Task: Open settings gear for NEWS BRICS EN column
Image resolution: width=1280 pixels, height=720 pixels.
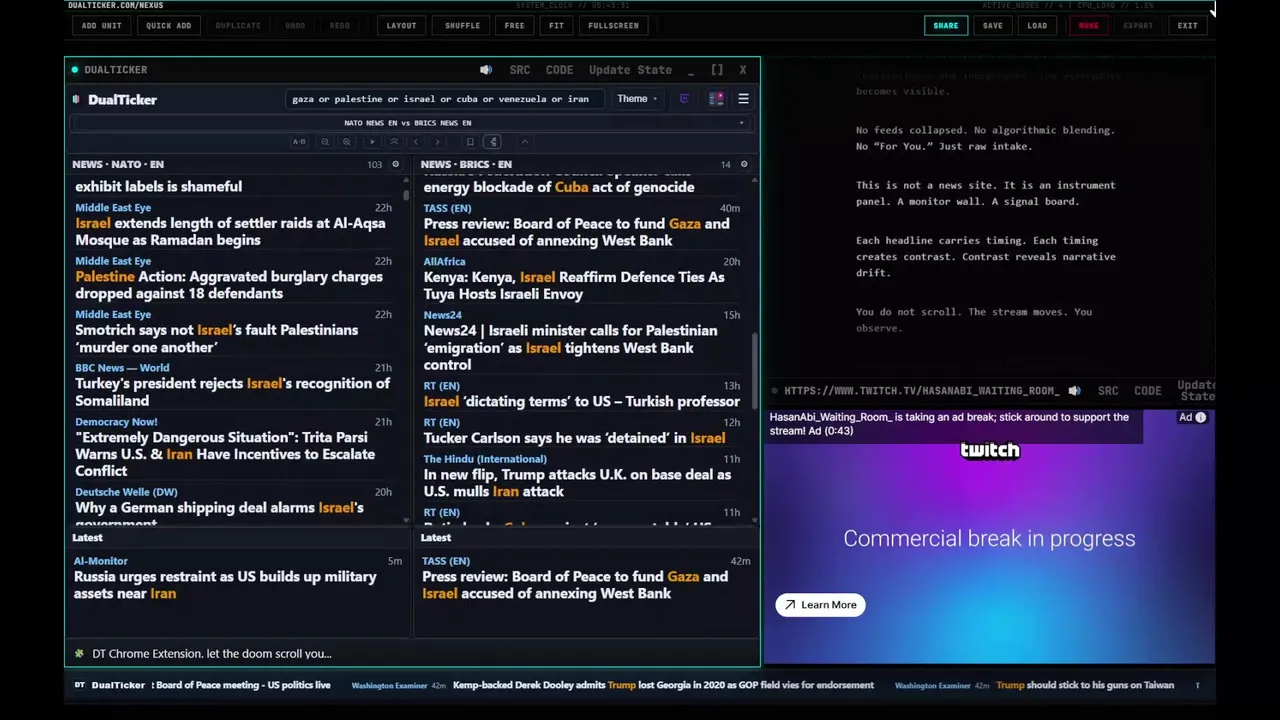Action: pyautogui.click(x=743, y=164)
